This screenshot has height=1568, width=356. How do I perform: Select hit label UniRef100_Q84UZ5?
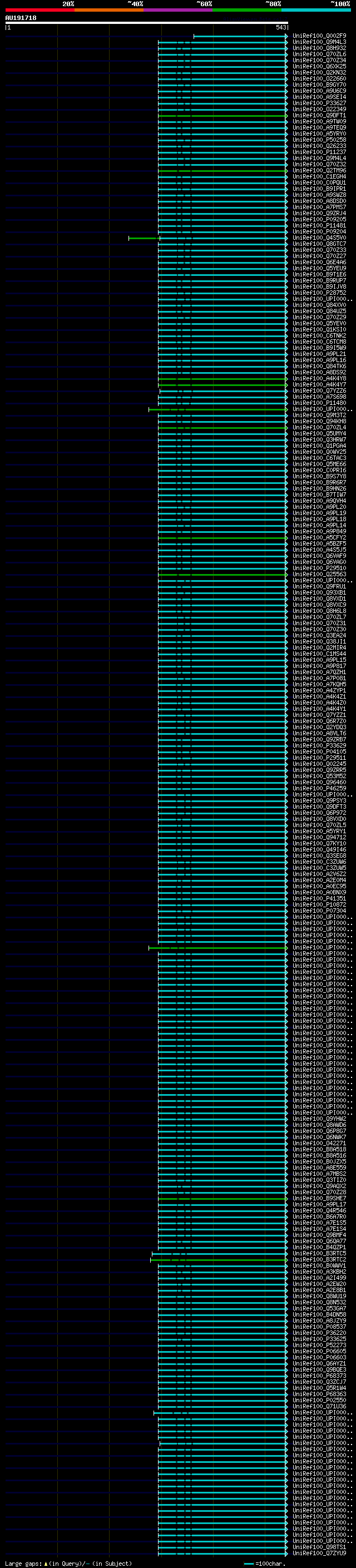click(319, 311)
